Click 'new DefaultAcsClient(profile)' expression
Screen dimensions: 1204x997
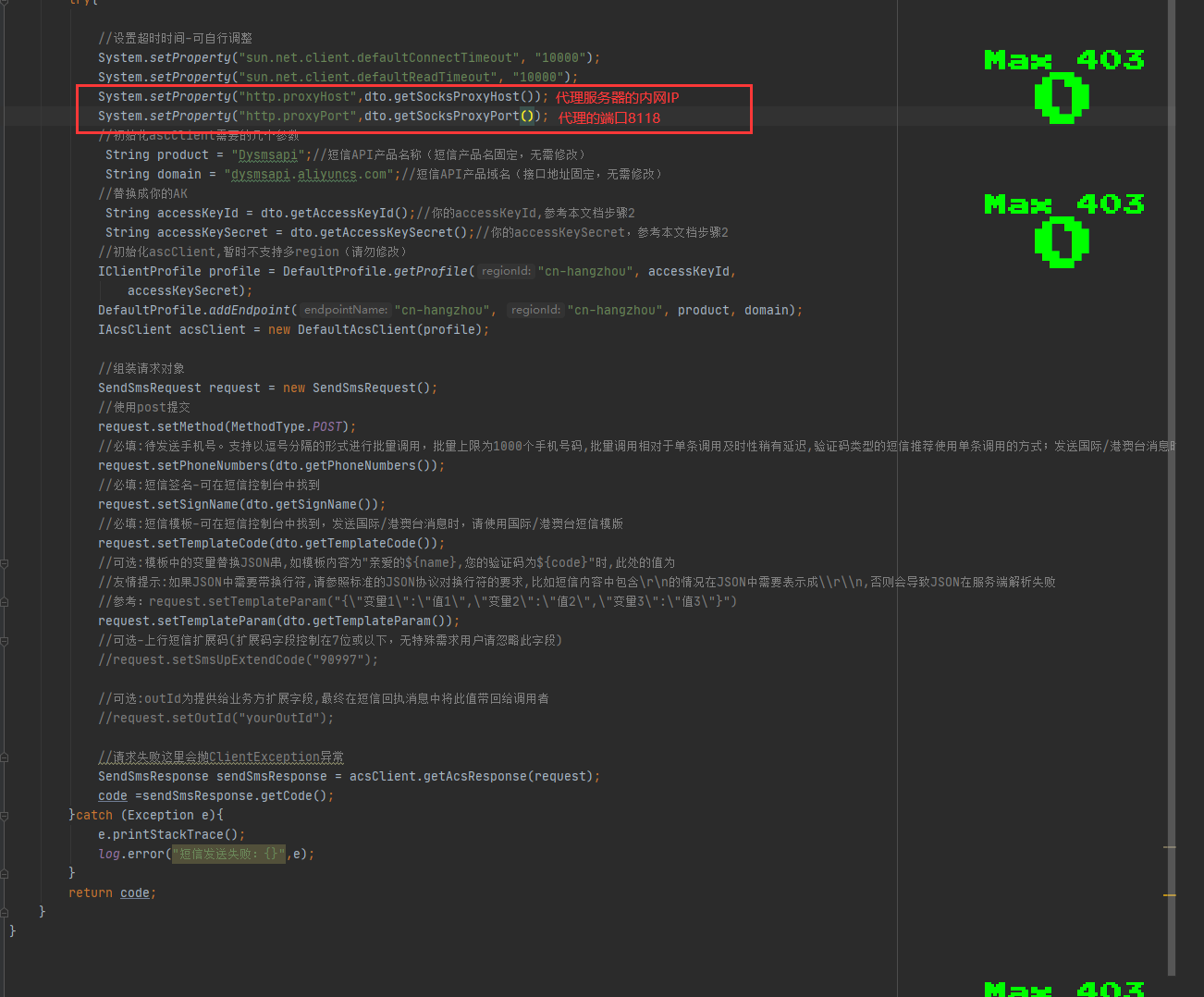click(x=375, y=329)
